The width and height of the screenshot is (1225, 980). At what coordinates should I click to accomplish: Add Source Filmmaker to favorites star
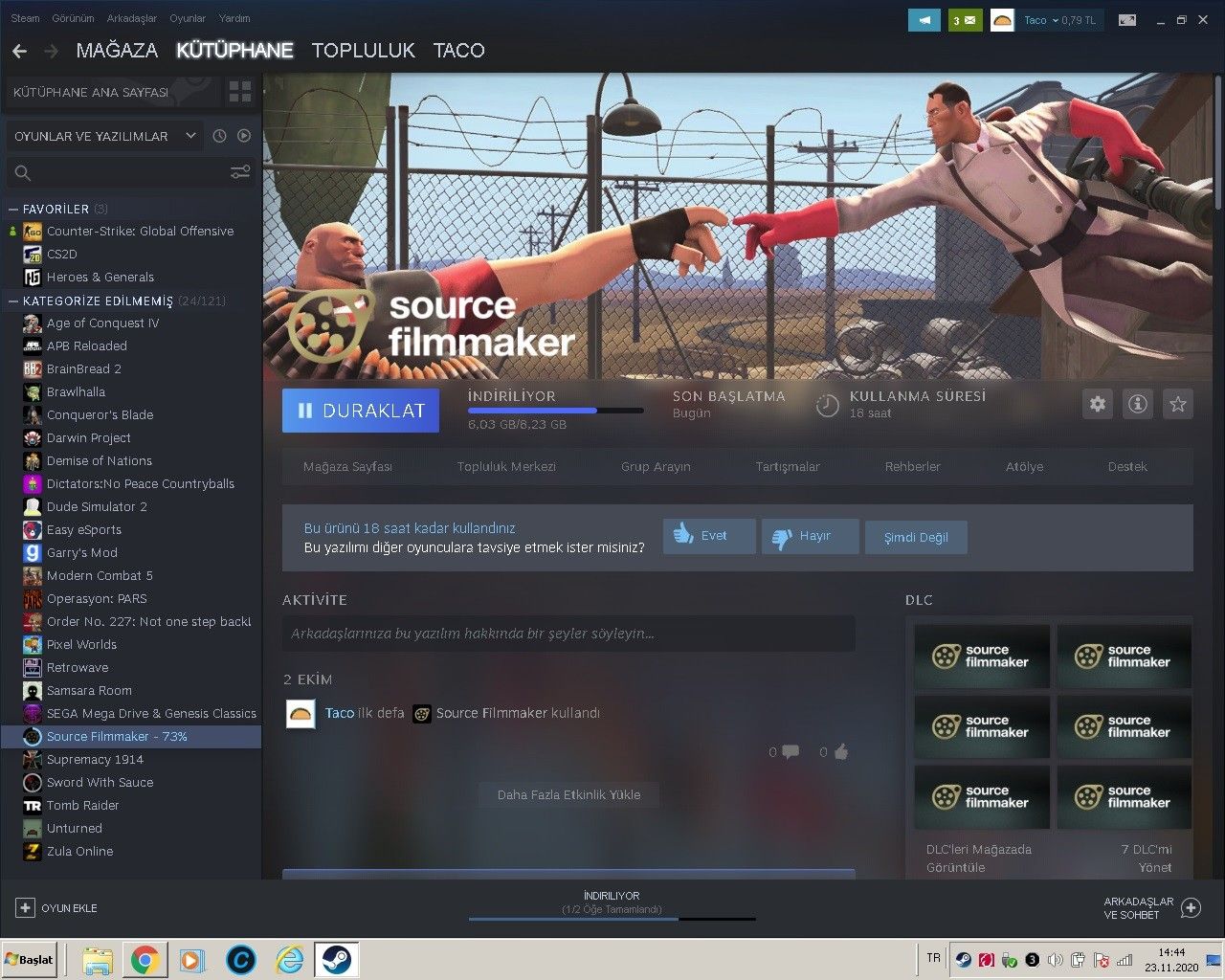(x=1178, y=404)
